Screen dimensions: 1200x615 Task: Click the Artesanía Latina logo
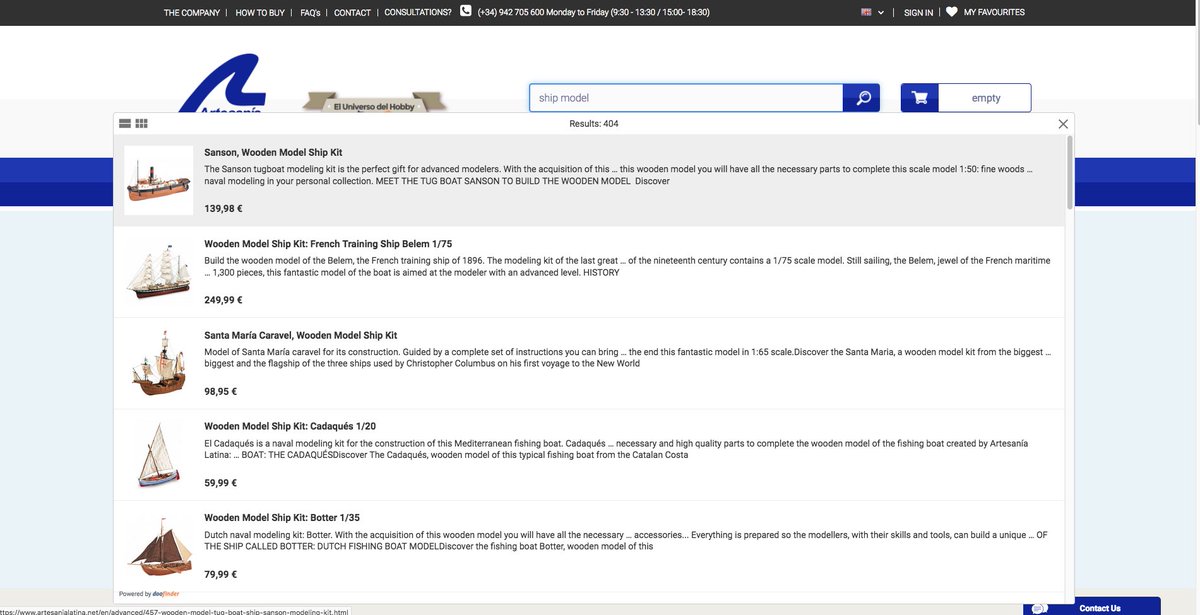pyautogui.click(x=222, y=84)
